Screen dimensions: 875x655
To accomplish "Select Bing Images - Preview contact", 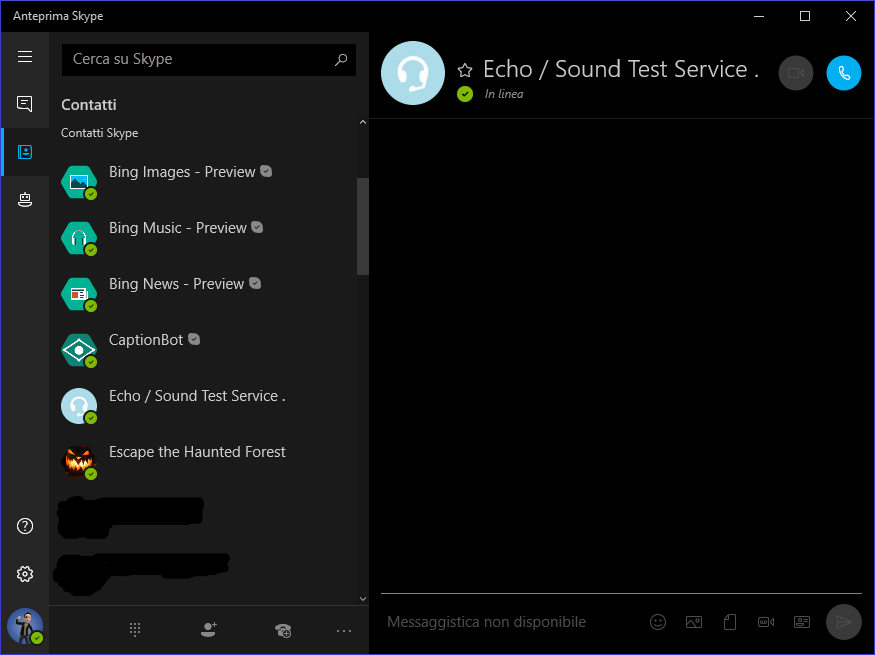I will point(203,182).
